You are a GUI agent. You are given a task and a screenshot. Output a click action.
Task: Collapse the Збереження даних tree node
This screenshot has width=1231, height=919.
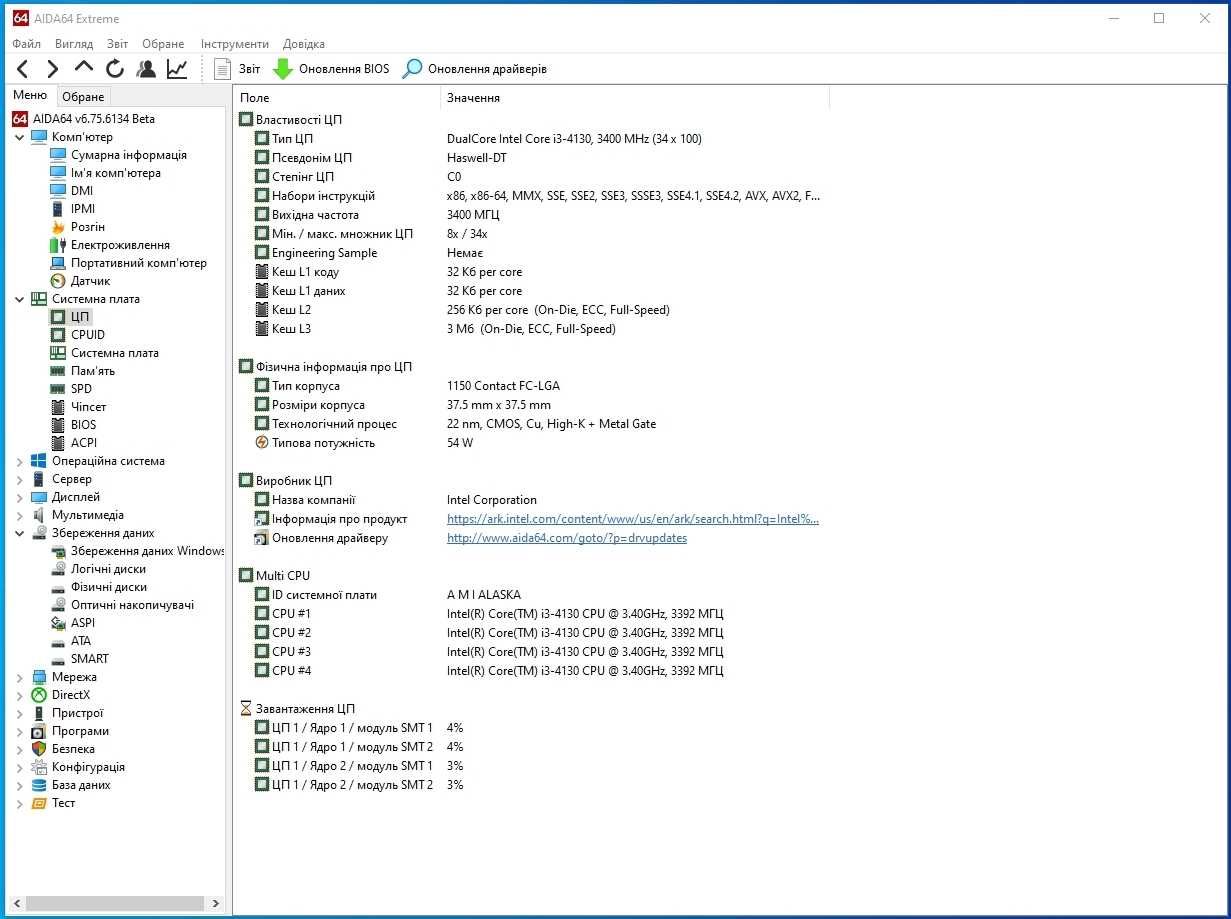coord(19,533)
